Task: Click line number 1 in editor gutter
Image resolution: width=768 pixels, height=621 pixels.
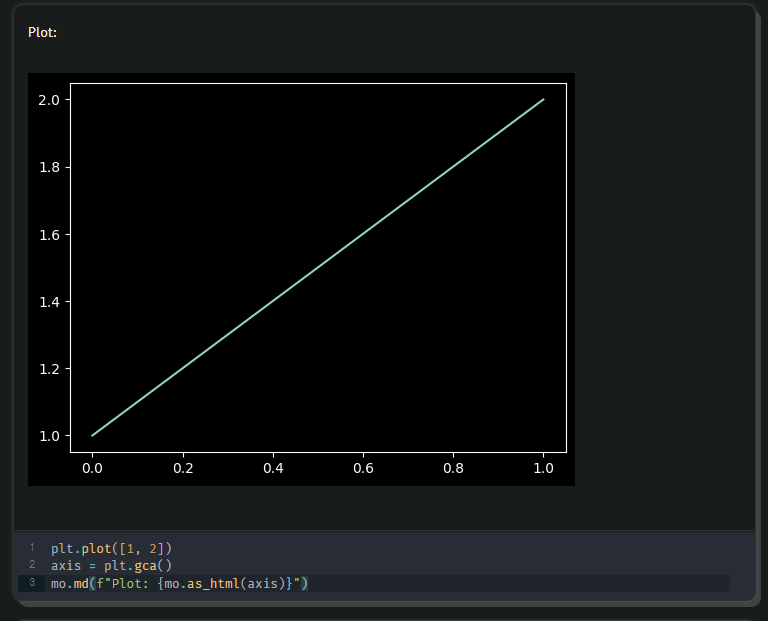Action: click(32, 547)
